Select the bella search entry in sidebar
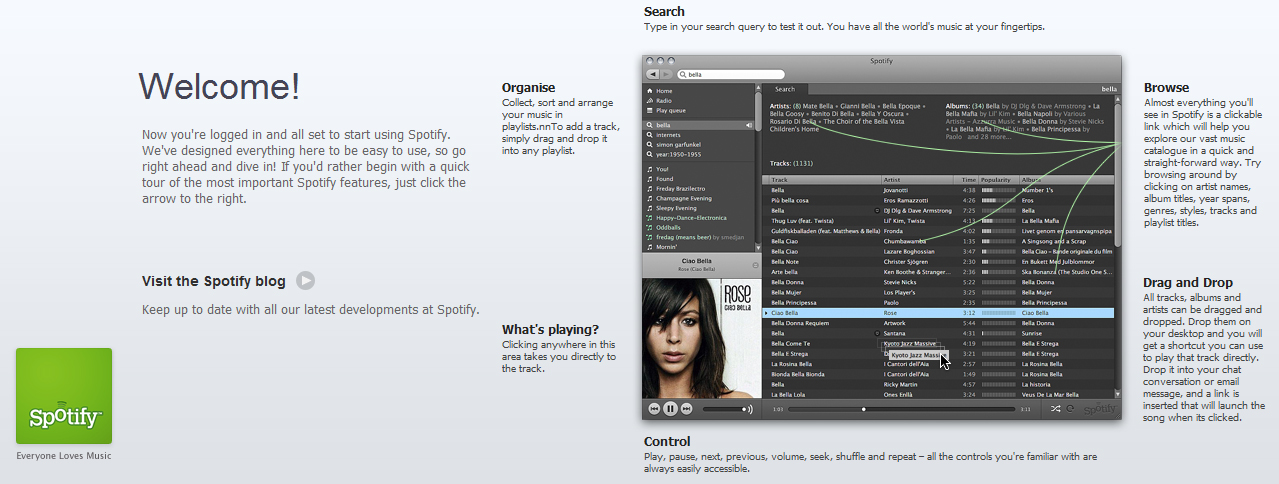Viewport: 1279px width, 484px height. point(698,125)
